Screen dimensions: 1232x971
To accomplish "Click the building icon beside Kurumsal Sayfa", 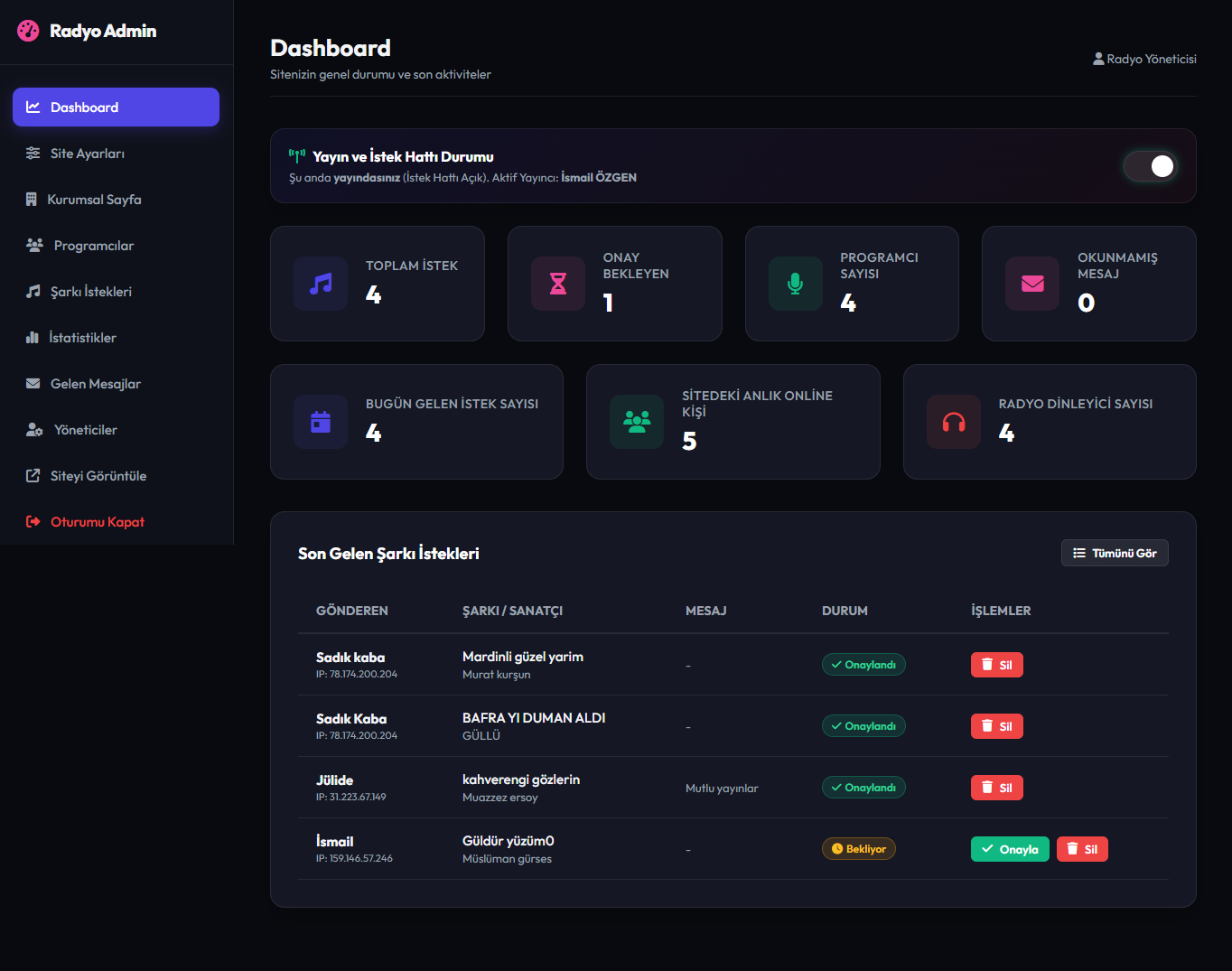I will tap(32, 200).
